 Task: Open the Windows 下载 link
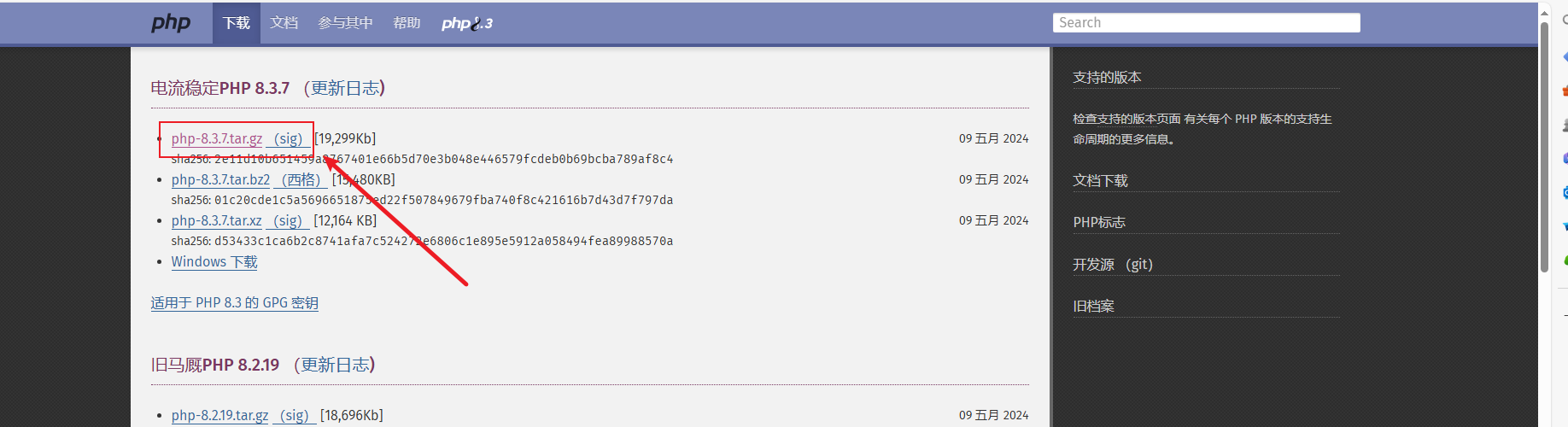click(x=214, y=262)
